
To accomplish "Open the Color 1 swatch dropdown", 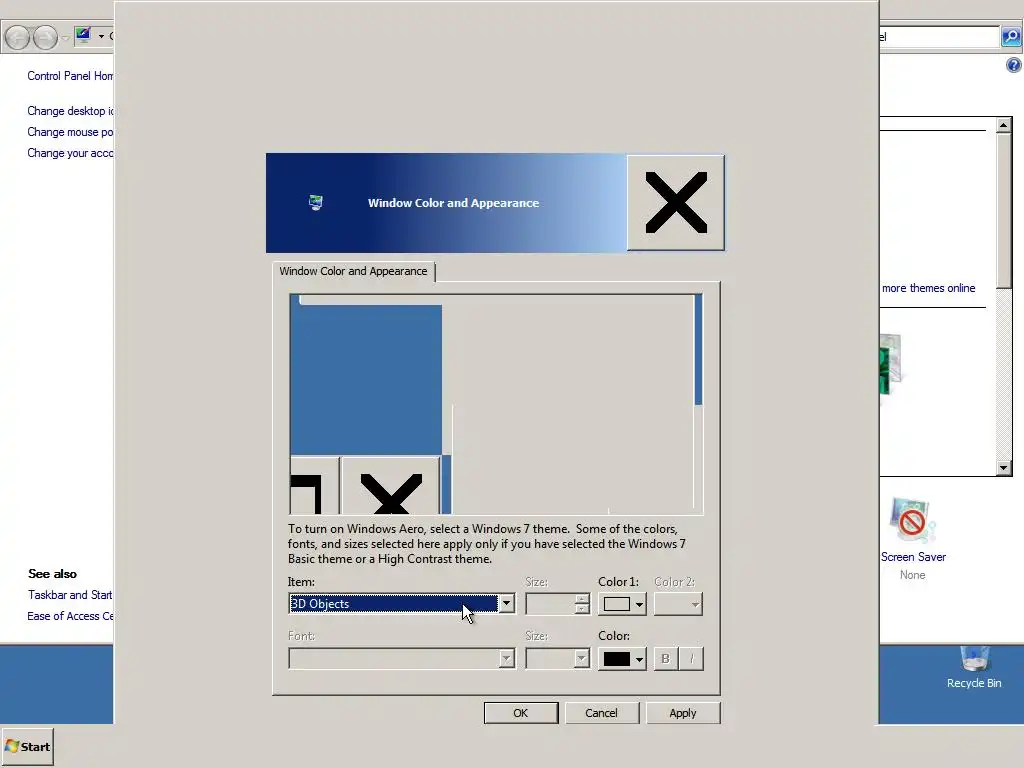I will 622,604.
